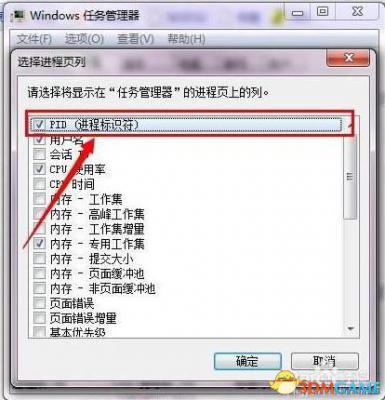Click the 取消 button
Image resolution: width=385 pixels, height=400 pixels.
(325, 361)
